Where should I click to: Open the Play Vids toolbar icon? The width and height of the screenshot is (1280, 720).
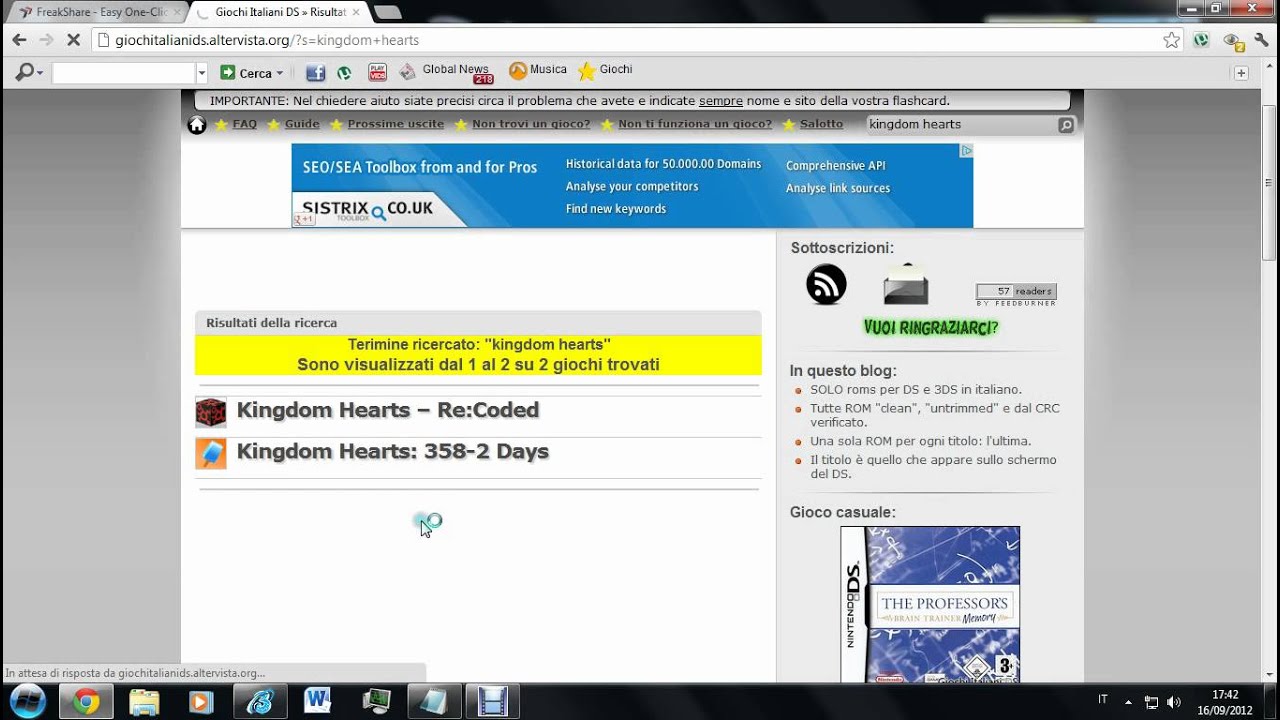[x=377, y=72]
